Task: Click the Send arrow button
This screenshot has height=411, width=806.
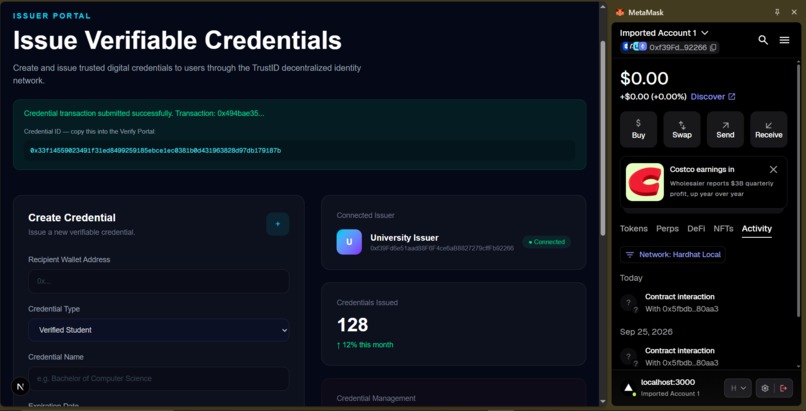Action: (x=725, y=129)
